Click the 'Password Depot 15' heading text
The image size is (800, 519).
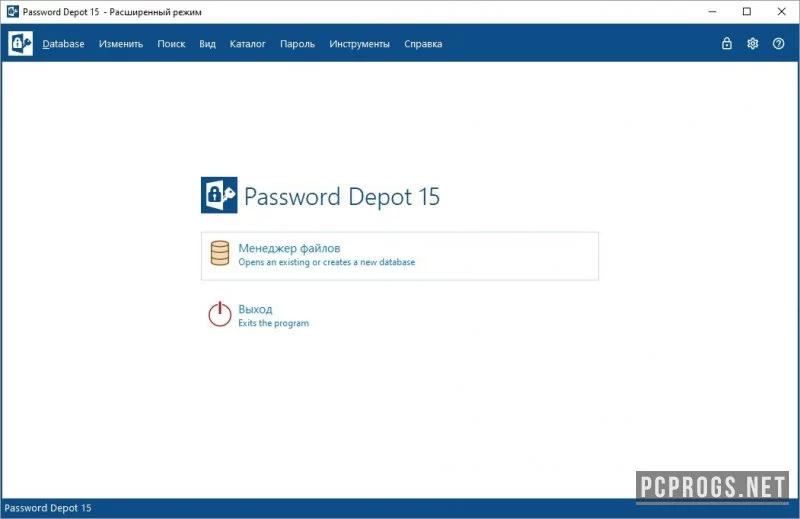point(342,197)
